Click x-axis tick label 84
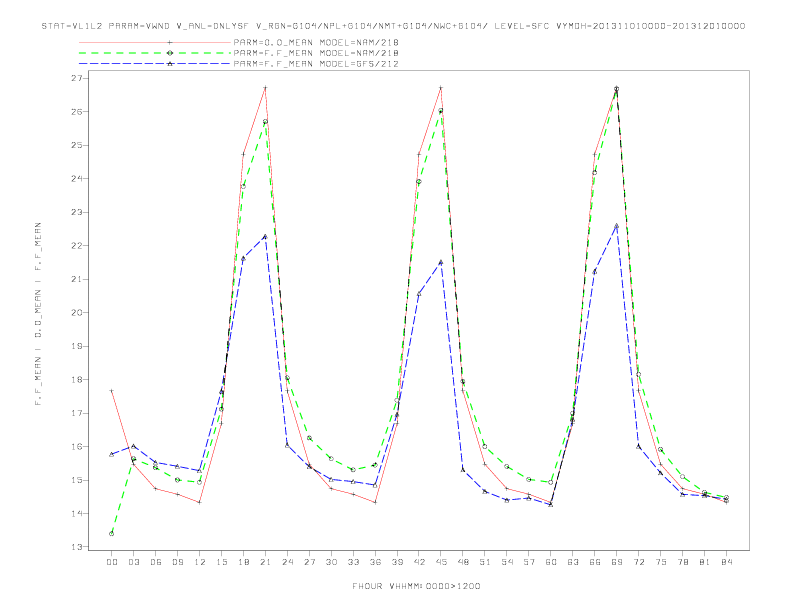The height and width of the screenshot is (612, 792). 727,562
